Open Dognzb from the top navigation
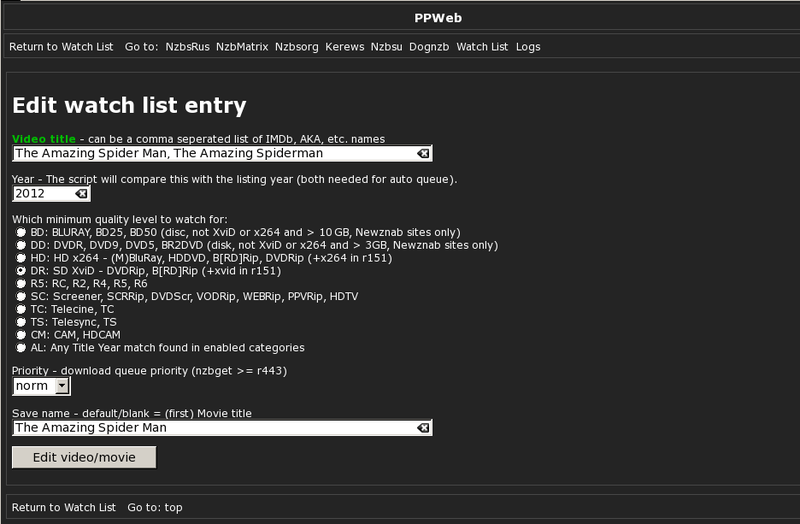The height and width of the screenshot is (524, 800). pos(429,47)
